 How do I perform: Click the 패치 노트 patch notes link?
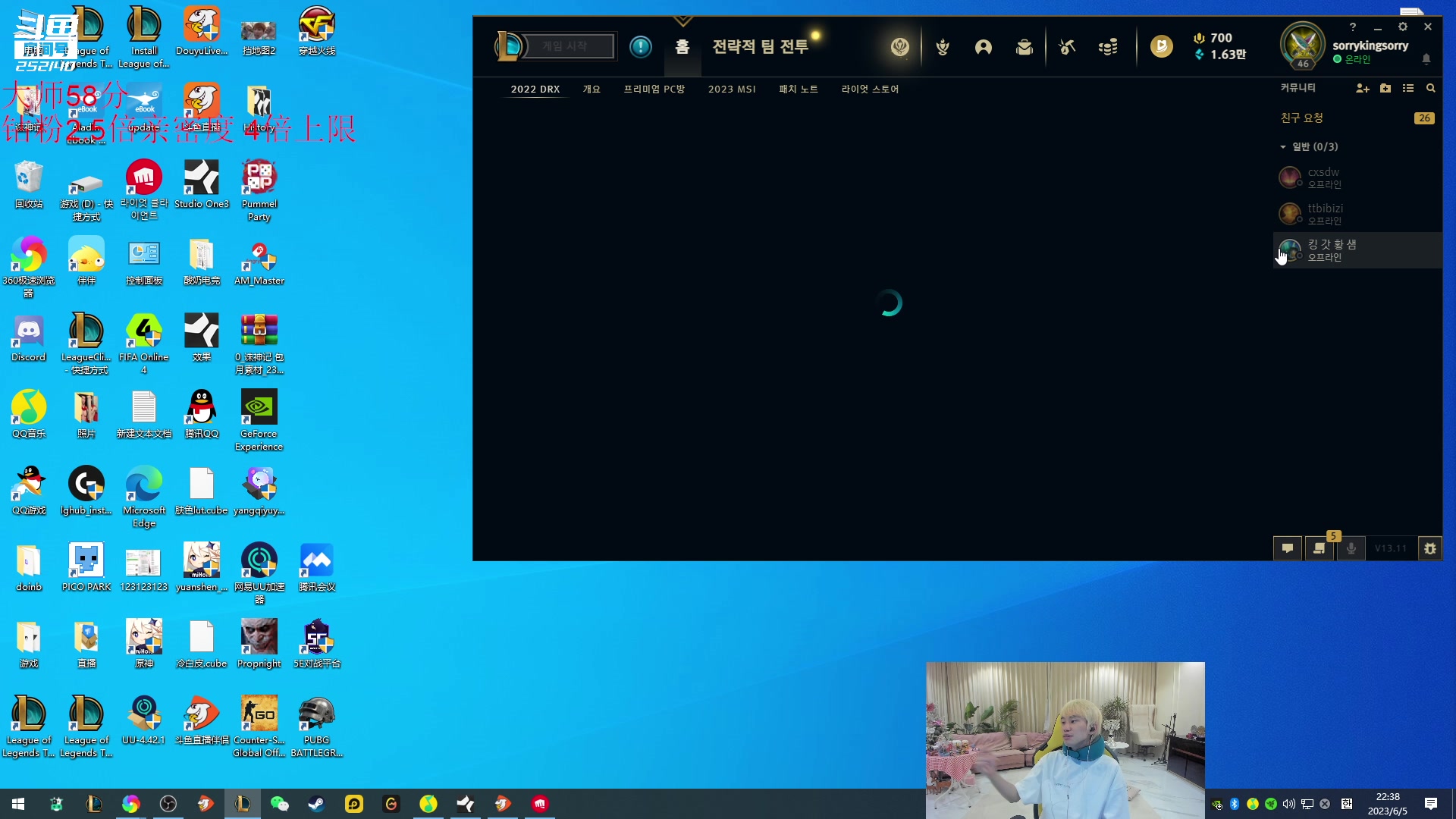point(798,89)
